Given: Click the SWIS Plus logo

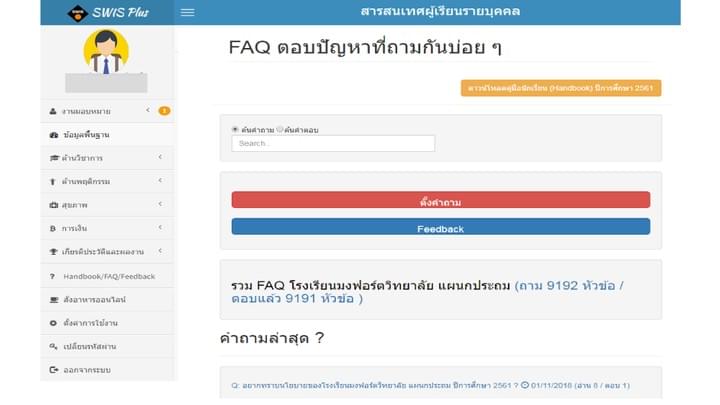Looking at the screenshot, I should (x=108, y=12).
